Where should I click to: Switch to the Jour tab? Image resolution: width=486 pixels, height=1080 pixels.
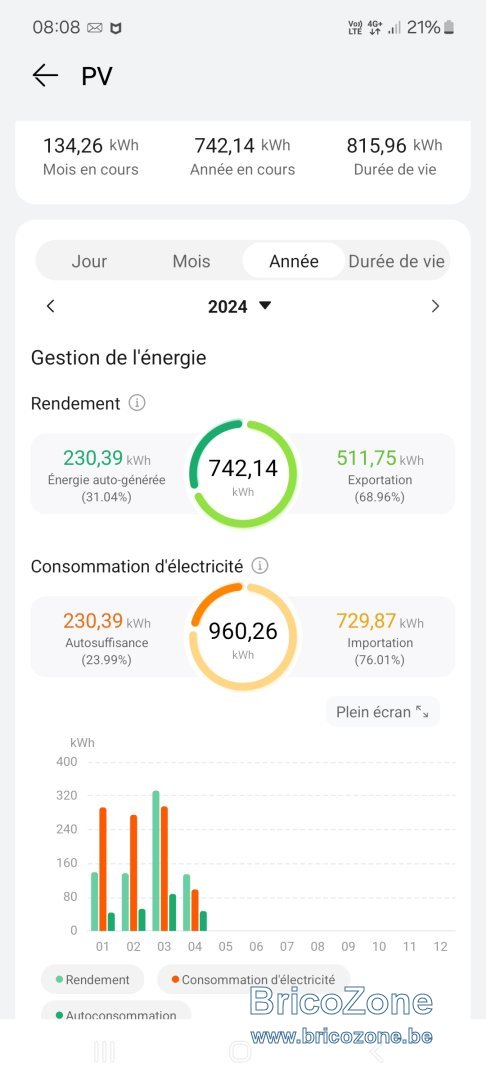pos(89,262)
